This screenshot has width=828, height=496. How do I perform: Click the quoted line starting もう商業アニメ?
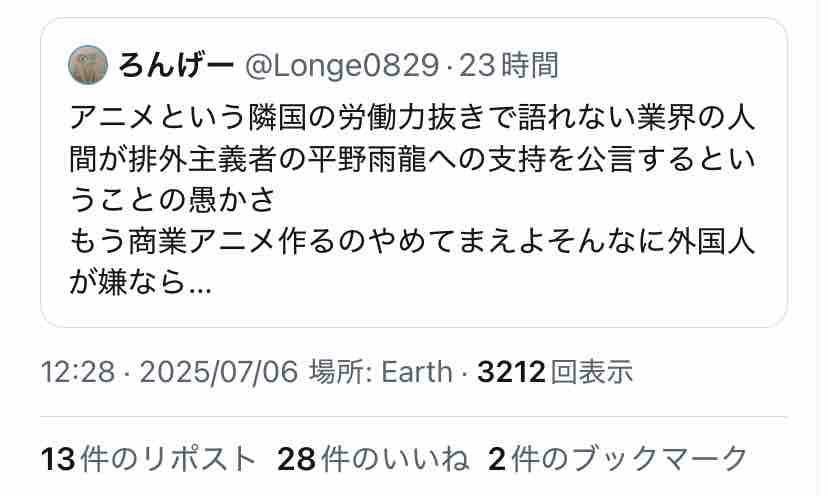pyautogui.click(x=412, y=242)
